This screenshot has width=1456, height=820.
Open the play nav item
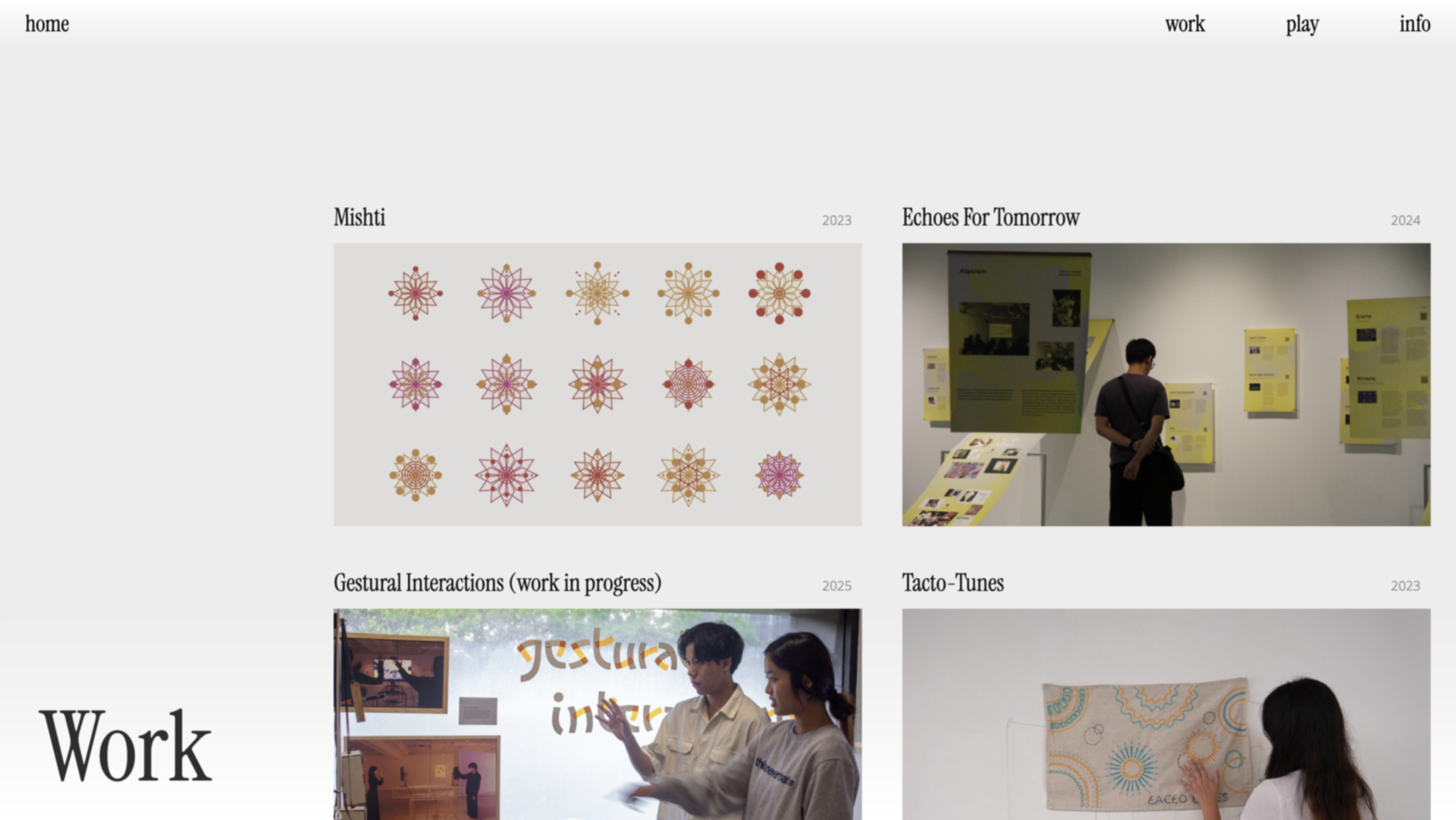[x=1302, y=24]
